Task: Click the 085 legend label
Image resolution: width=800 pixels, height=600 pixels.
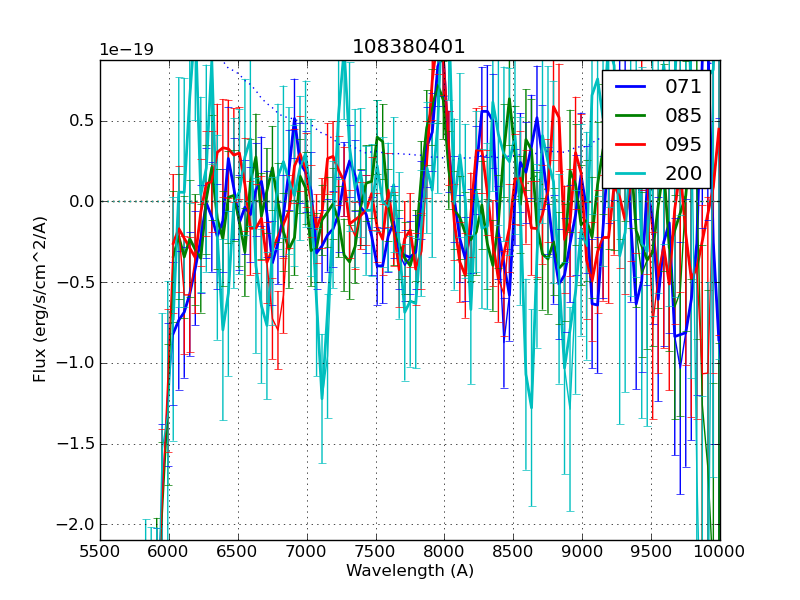Action: [x=684, y=115]
